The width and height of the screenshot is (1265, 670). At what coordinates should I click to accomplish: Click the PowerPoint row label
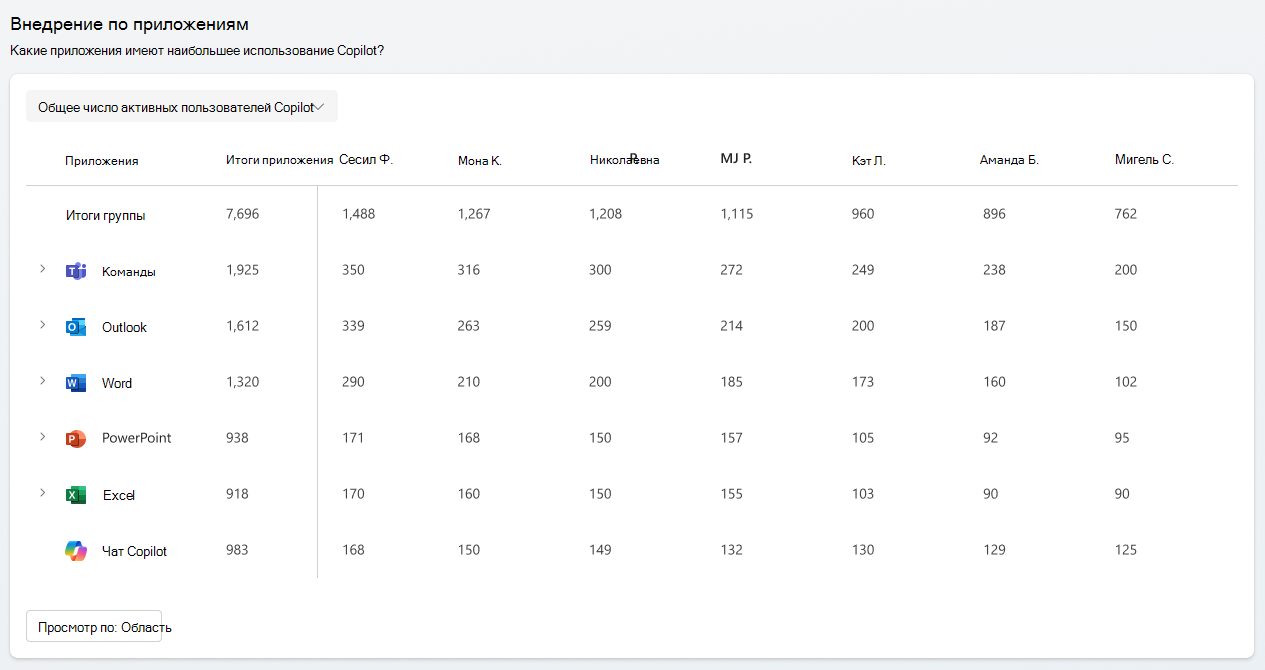[137, 438]
